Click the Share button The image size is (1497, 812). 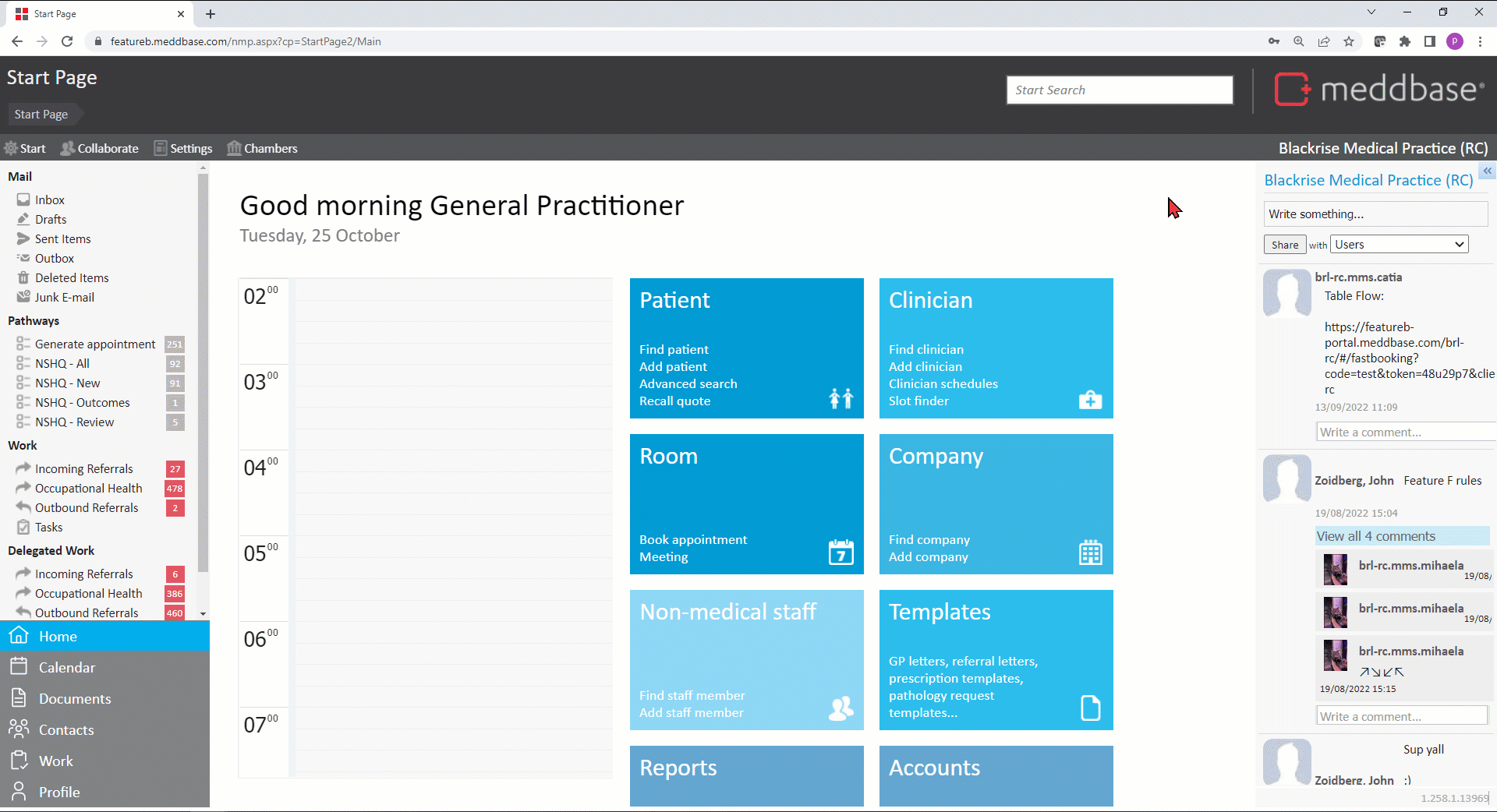click(x=1284, y=245)
